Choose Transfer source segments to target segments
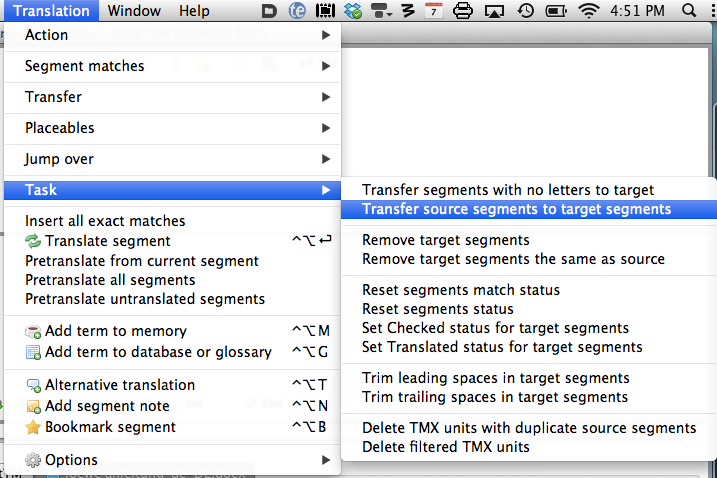Viewport: 717px width, 478px height. pos(516,209)
